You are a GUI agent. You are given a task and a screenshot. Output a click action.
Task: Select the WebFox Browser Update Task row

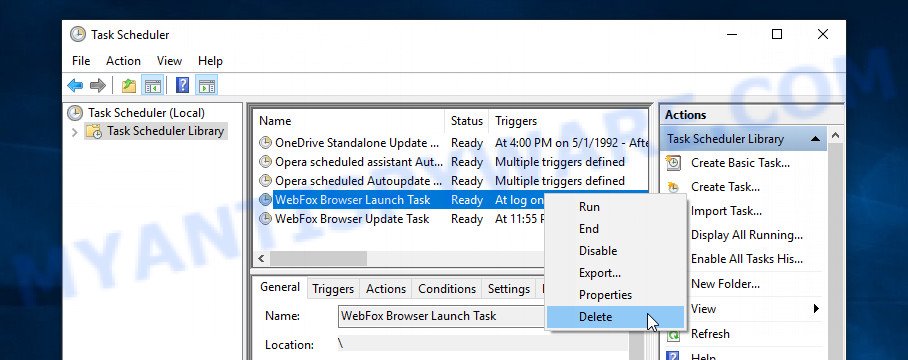pos(401,219)
